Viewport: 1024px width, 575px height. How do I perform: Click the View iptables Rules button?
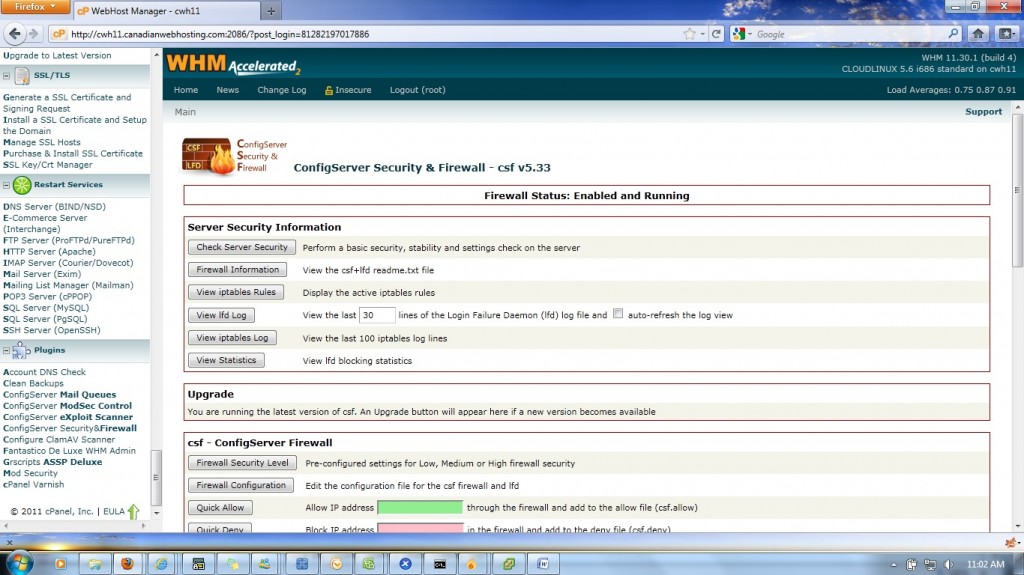236,292
